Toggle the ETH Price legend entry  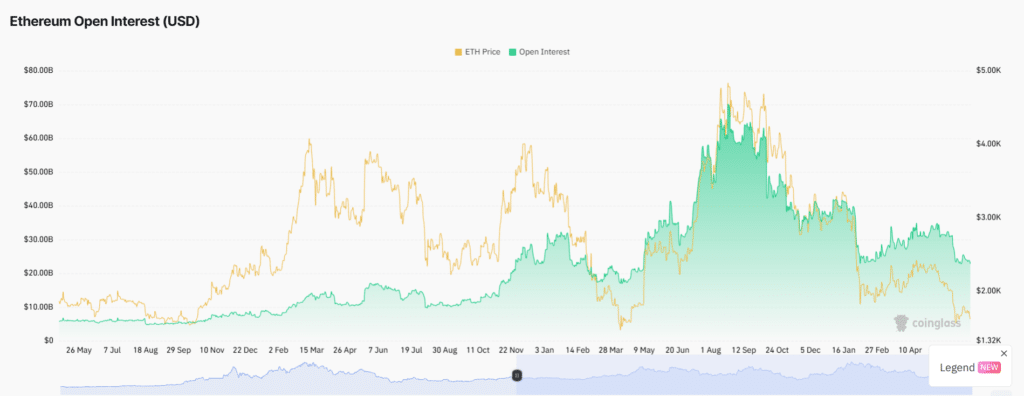(x=477, y=52)
